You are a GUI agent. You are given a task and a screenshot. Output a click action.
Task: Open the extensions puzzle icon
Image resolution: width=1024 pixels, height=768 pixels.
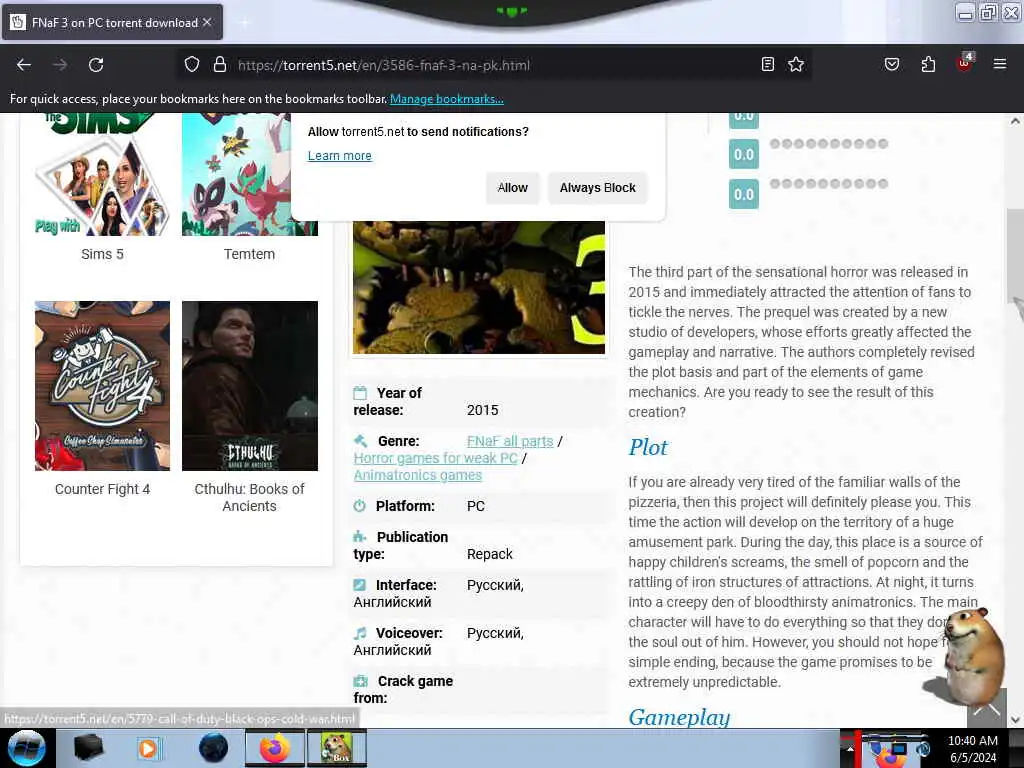coord(928,64)
